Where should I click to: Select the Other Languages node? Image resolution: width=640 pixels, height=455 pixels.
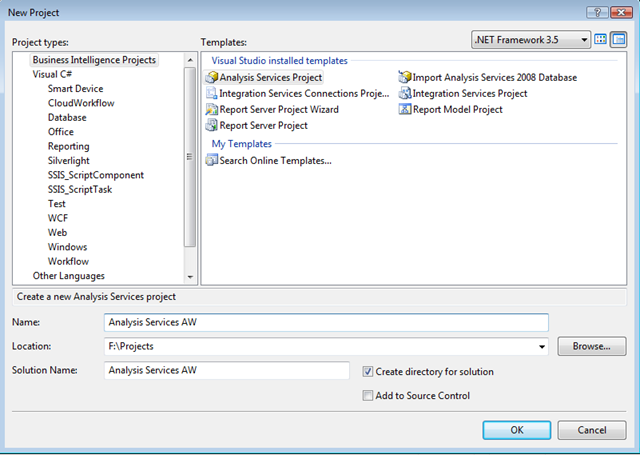(x=69, y=276)
